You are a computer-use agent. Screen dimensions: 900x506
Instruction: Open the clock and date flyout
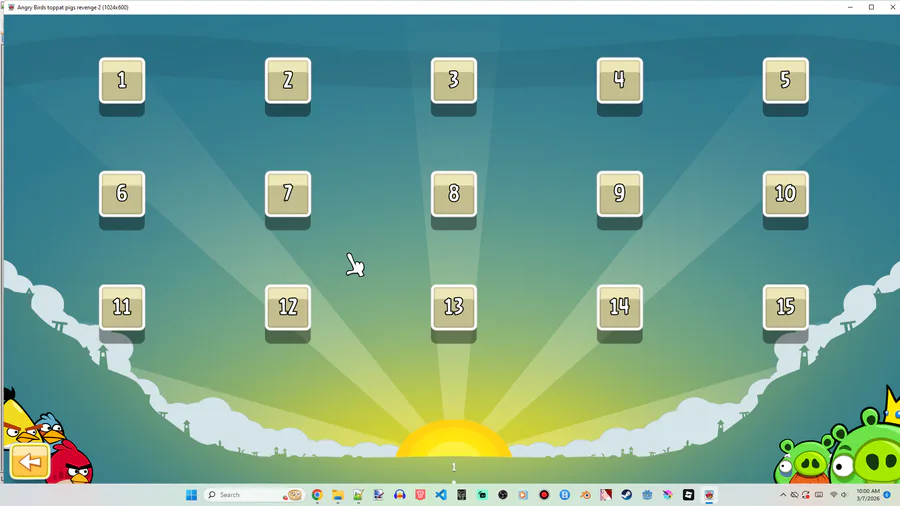[x=868, y=495]
